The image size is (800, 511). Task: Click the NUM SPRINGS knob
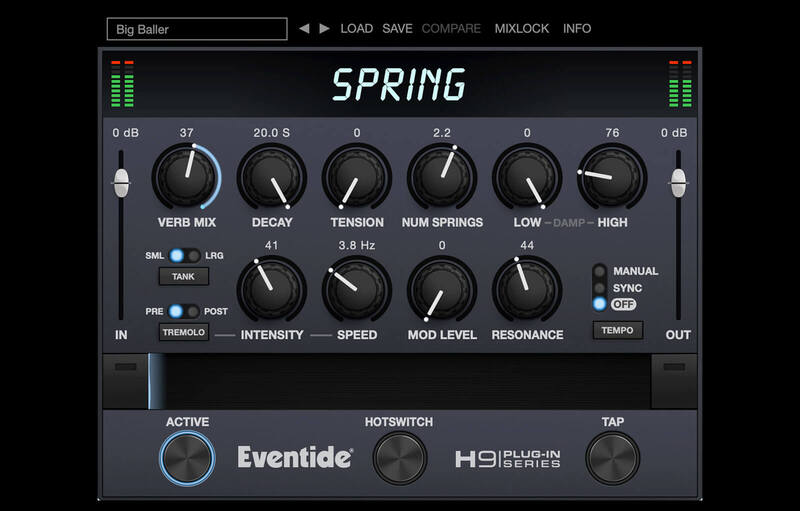442,177
